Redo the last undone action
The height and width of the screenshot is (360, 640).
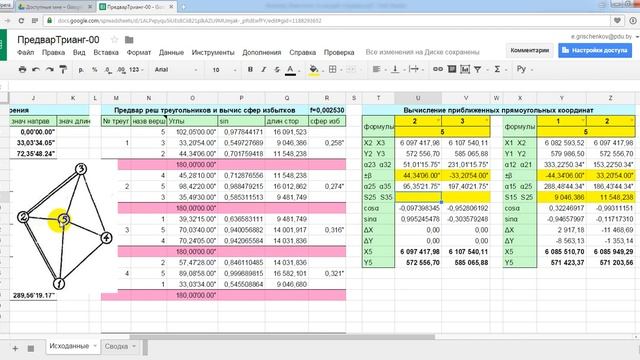tap(49, 69)
